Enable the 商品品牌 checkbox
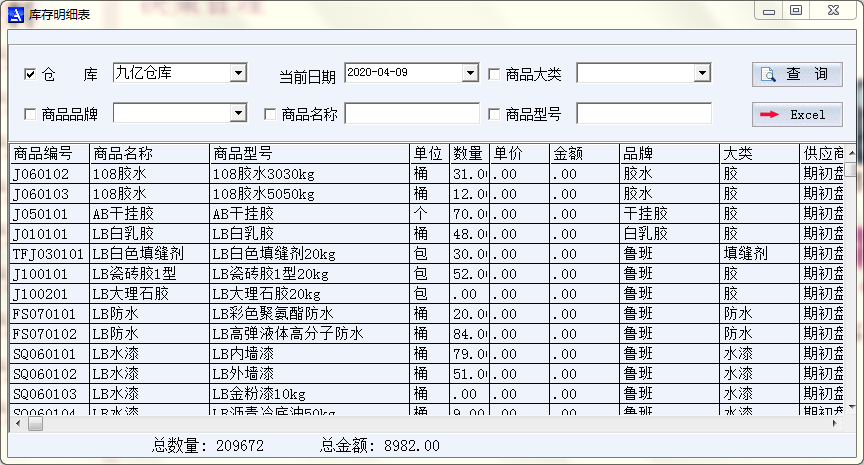 click(x=30, y=114)
